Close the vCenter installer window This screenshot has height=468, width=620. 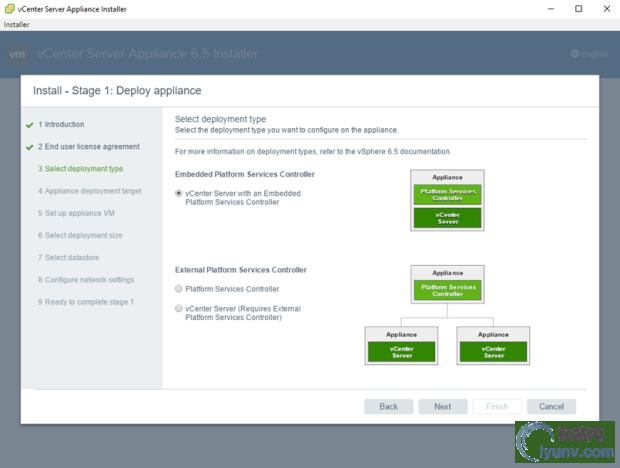click(607, 9)
